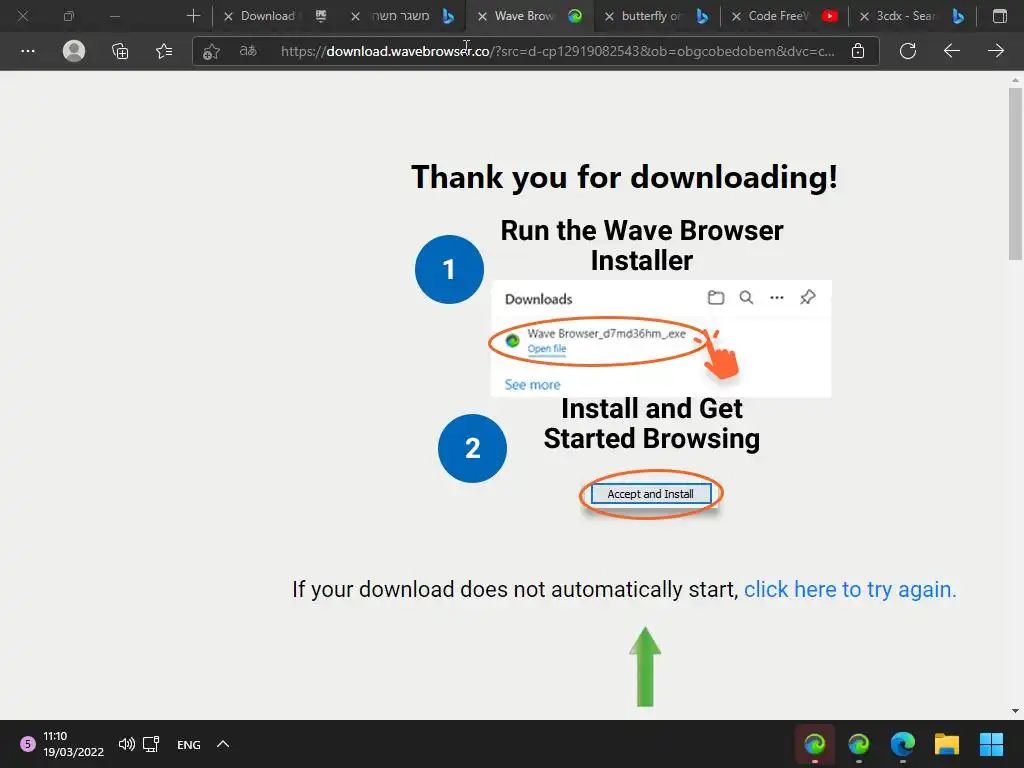
Task: Close the Code FreeV YouTube tab
Action: click(x=736, y=16)
